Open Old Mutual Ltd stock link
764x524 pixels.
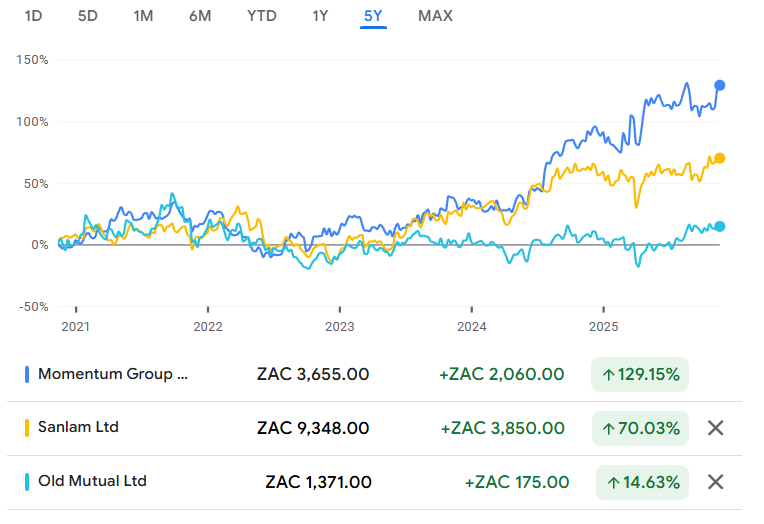click(x=92, y=481)
